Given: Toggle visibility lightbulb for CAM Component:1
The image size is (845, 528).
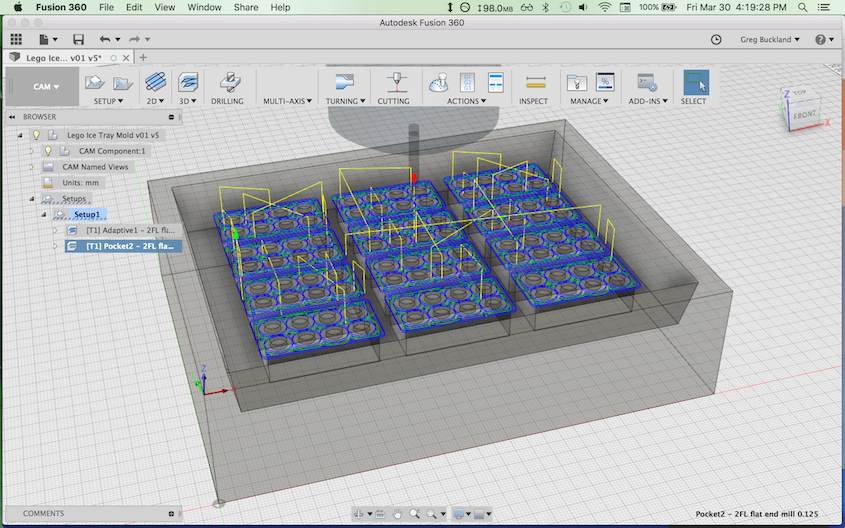Looking at the screenshot, I should 48,151.
